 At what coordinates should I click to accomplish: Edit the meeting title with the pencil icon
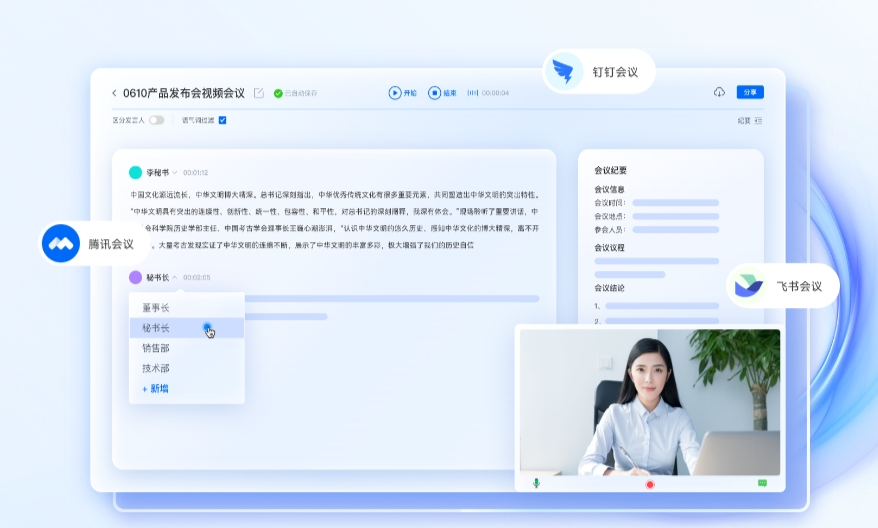pyautogui.click(x=259, y=93)
